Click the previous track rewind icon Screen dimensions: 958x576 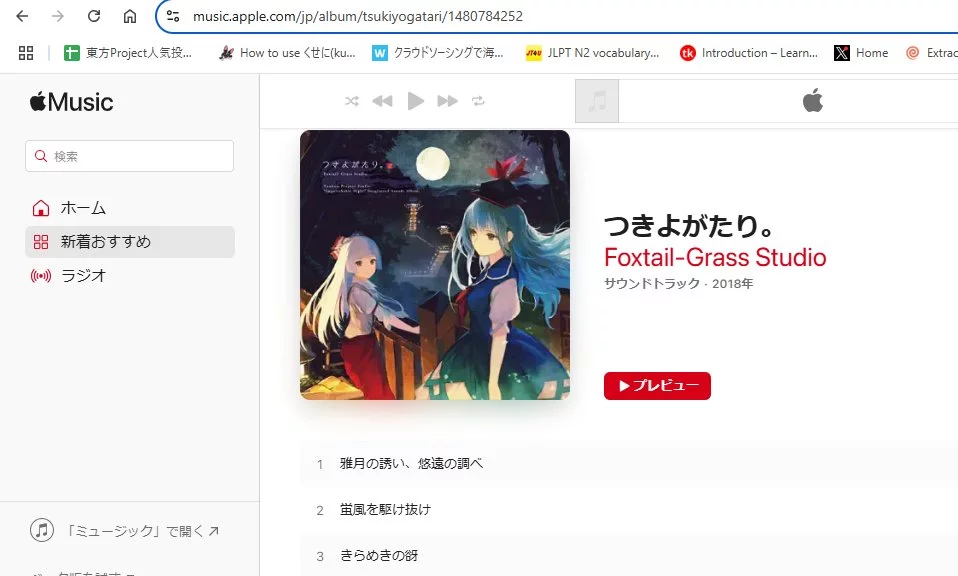tap(382, 101)
